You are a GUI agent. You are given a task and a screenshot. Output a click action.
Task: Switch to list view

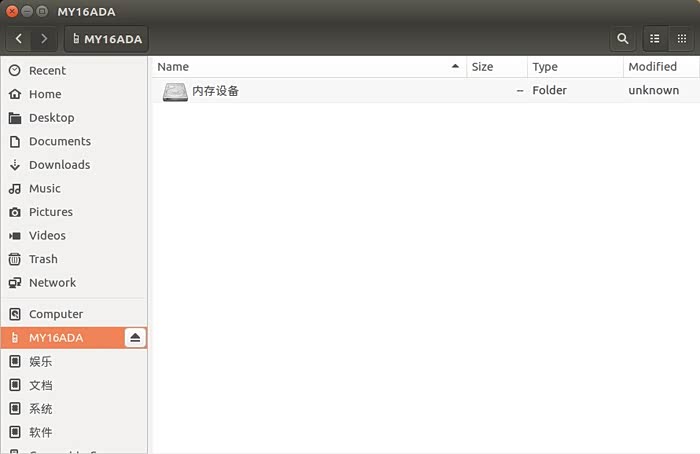pos(655,39)
